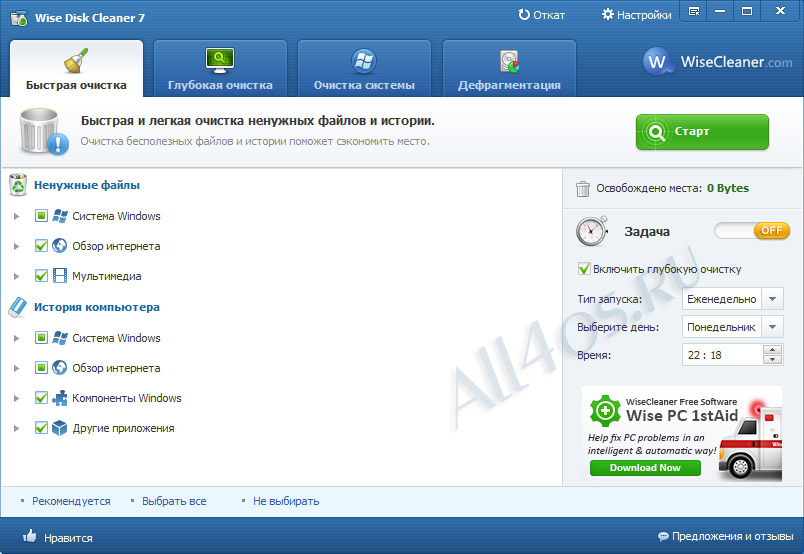Click globe icon of Обзор интернета under Ненужные файлы
This screenshot has width=804, height=554.
[x=59, y=246]
